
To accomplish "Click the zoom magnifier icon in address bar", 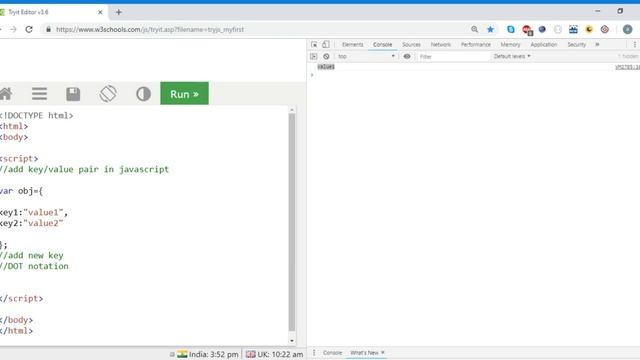I will pos(474,29).
